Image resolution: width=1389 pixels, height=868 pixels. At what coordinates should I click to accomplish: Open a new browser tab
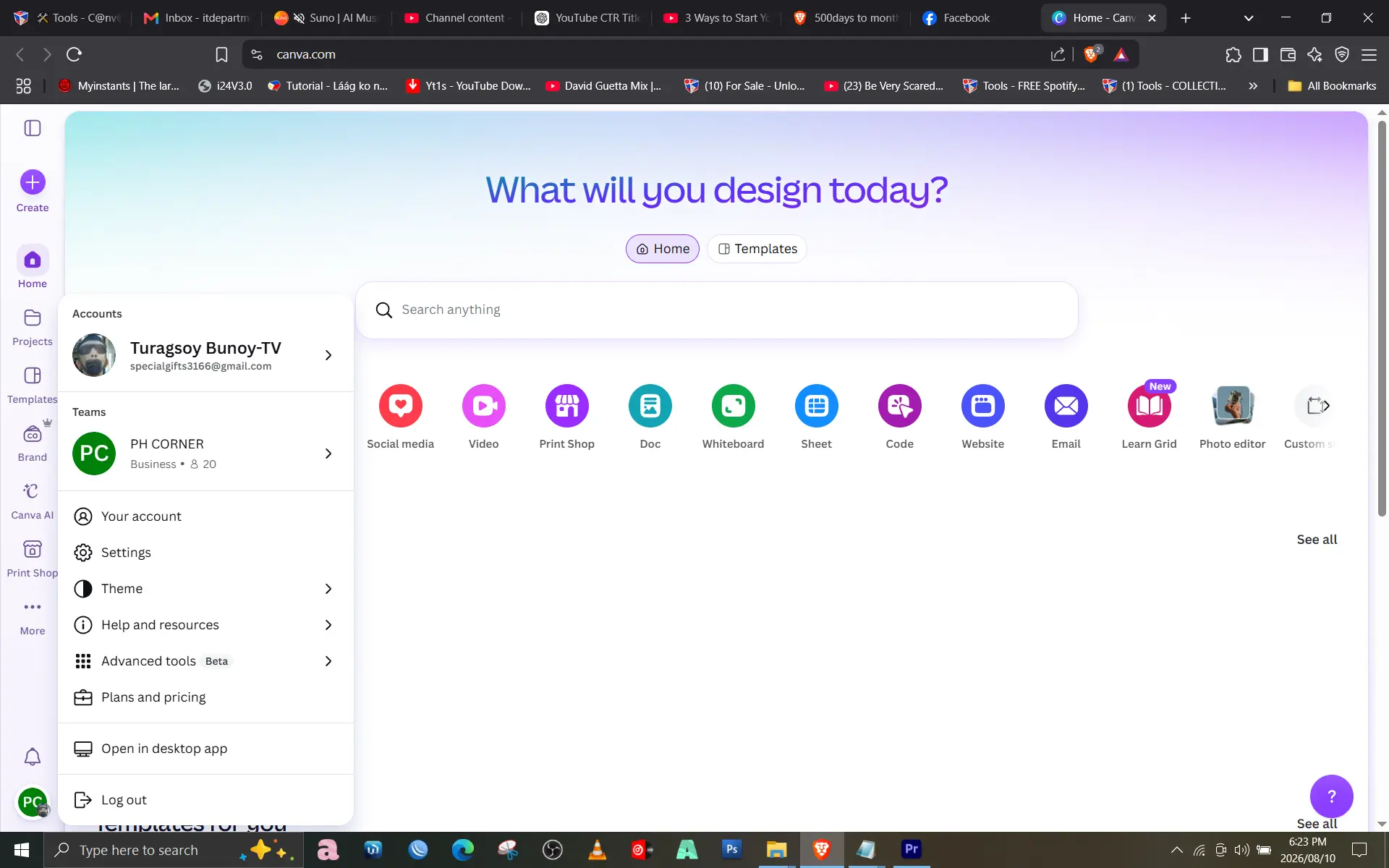pos(1185,18)
